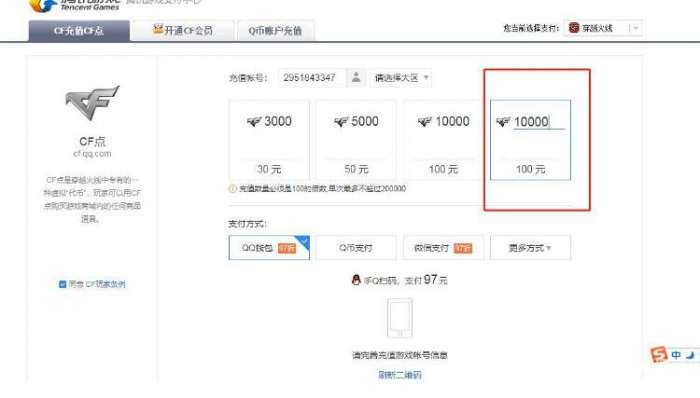Click the 97 元 payment amount text
The width and height of the screenshot is (700, 398).
pos(435,280)
